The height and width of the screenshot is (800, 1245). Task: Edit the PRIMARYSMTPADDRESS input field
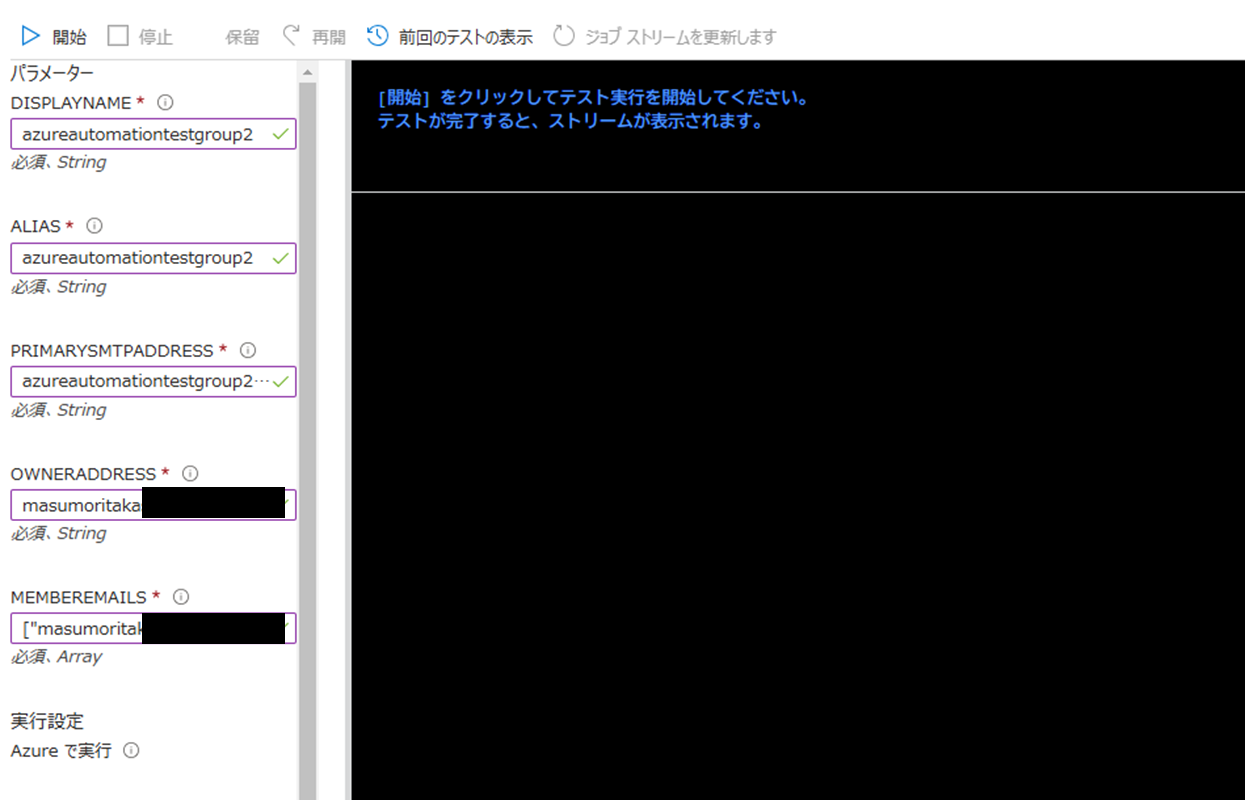coord(154,381)
